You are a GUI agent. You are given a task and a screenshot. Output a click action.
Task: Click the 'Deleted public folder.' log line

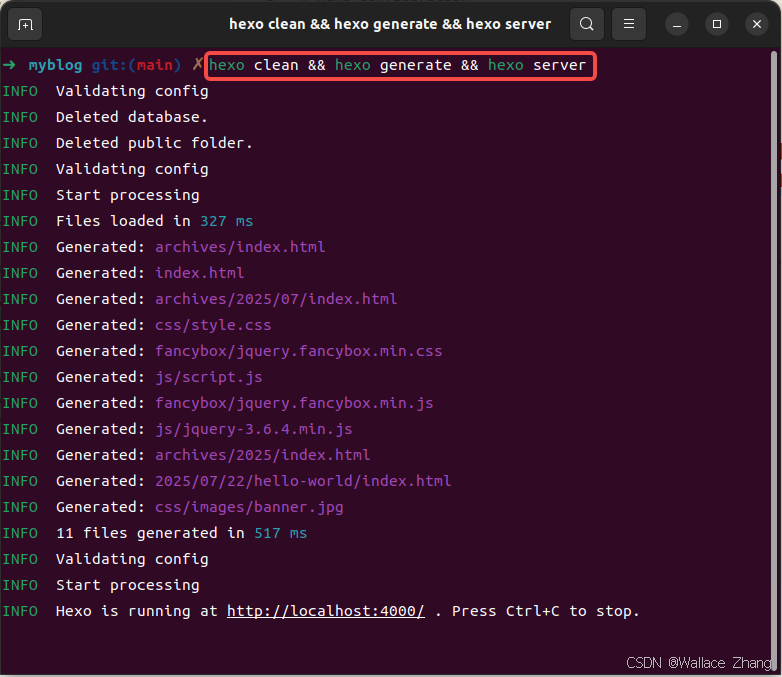[128, 143]
